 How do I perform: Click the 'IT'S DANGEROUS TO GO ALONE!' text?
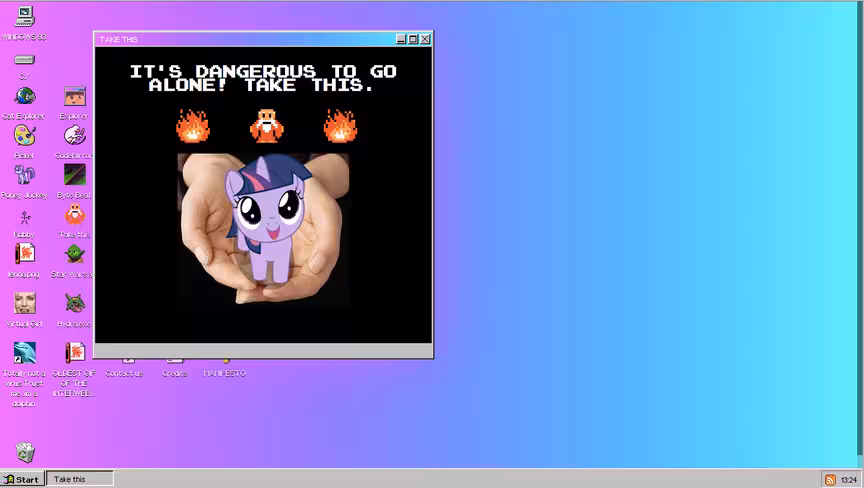[x=263, y=78]
